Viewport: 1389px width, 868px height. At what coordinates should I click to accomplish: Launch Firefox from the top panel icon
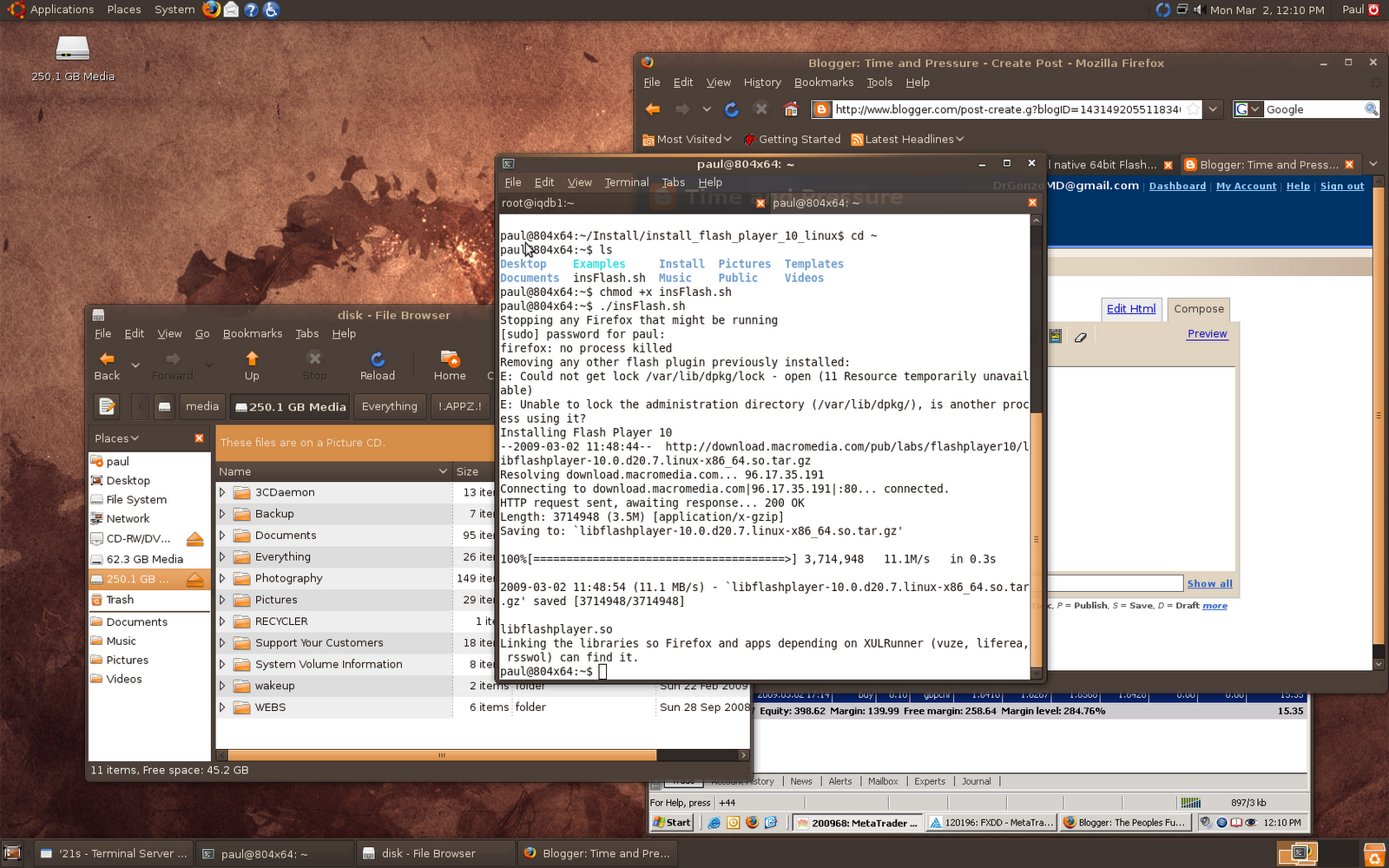point(211,10)
